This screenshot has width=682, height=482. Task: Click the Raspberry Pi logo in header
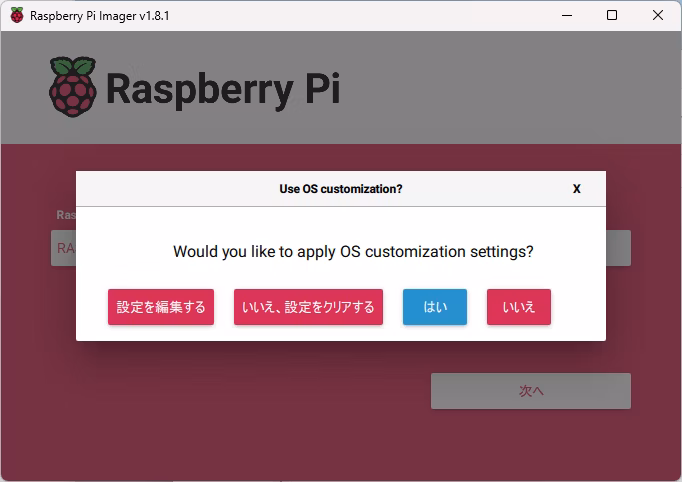pos(194,87)
